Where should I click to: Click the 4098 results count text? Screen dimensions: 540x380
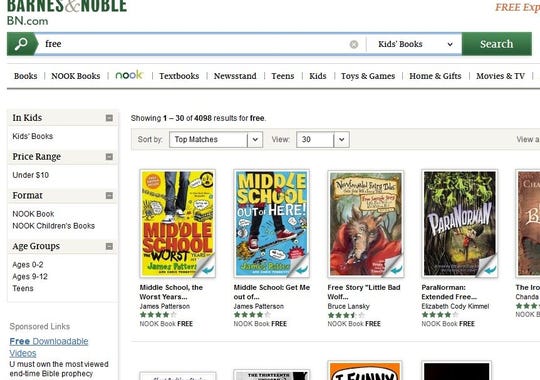pyautogui.click(x=203, y=118)
